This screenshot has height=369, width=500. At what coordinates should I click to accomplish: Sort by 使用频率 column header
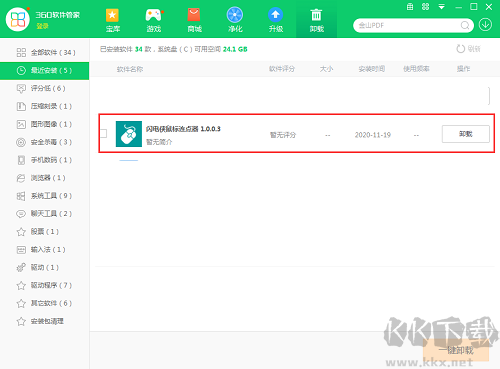(x=416, y=69)
